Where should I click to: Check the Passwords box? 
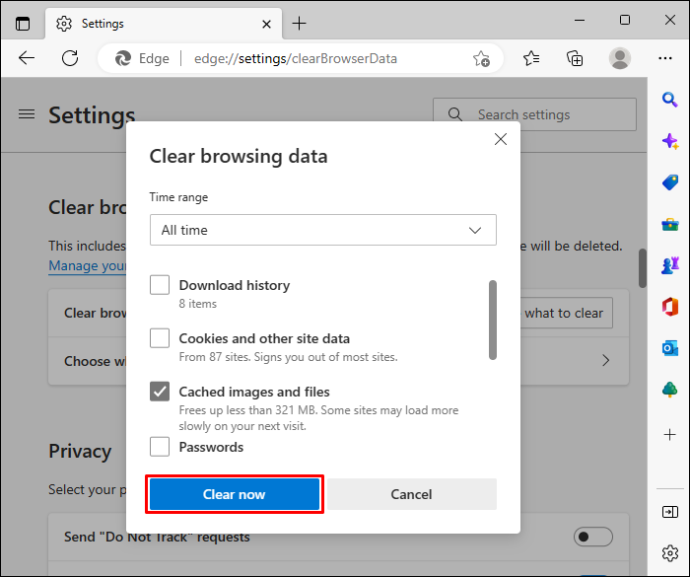pyautogui.click(x=159, y=447)
